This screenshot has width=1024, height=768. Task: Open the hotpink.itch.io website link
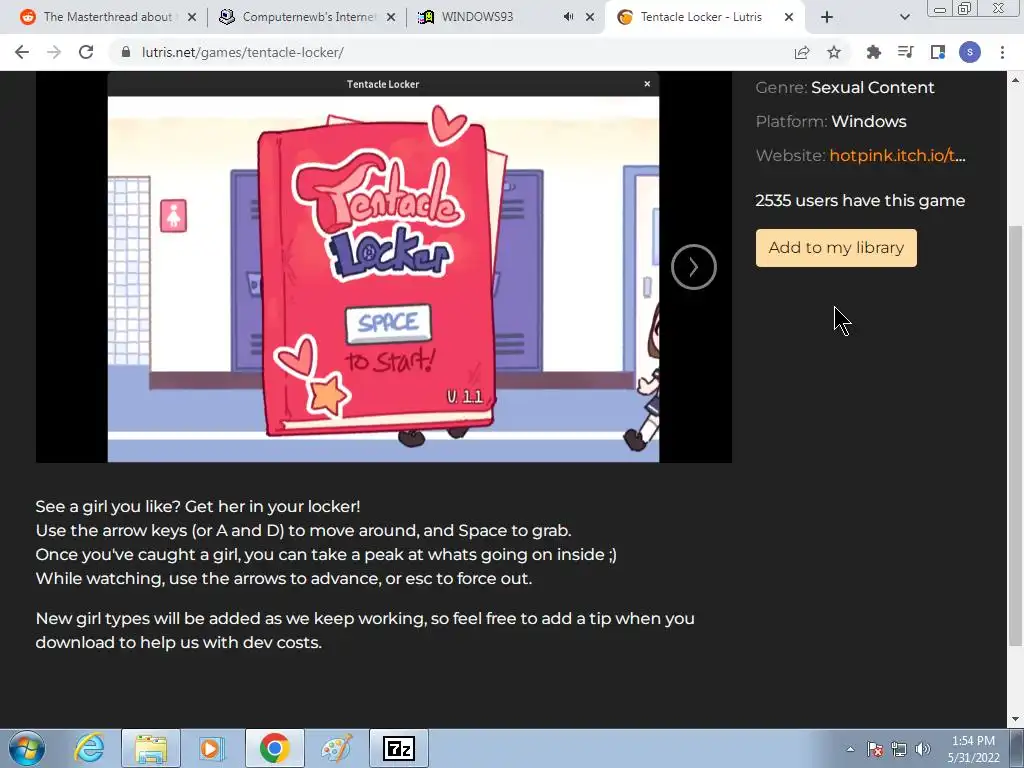tap(897, 155)
